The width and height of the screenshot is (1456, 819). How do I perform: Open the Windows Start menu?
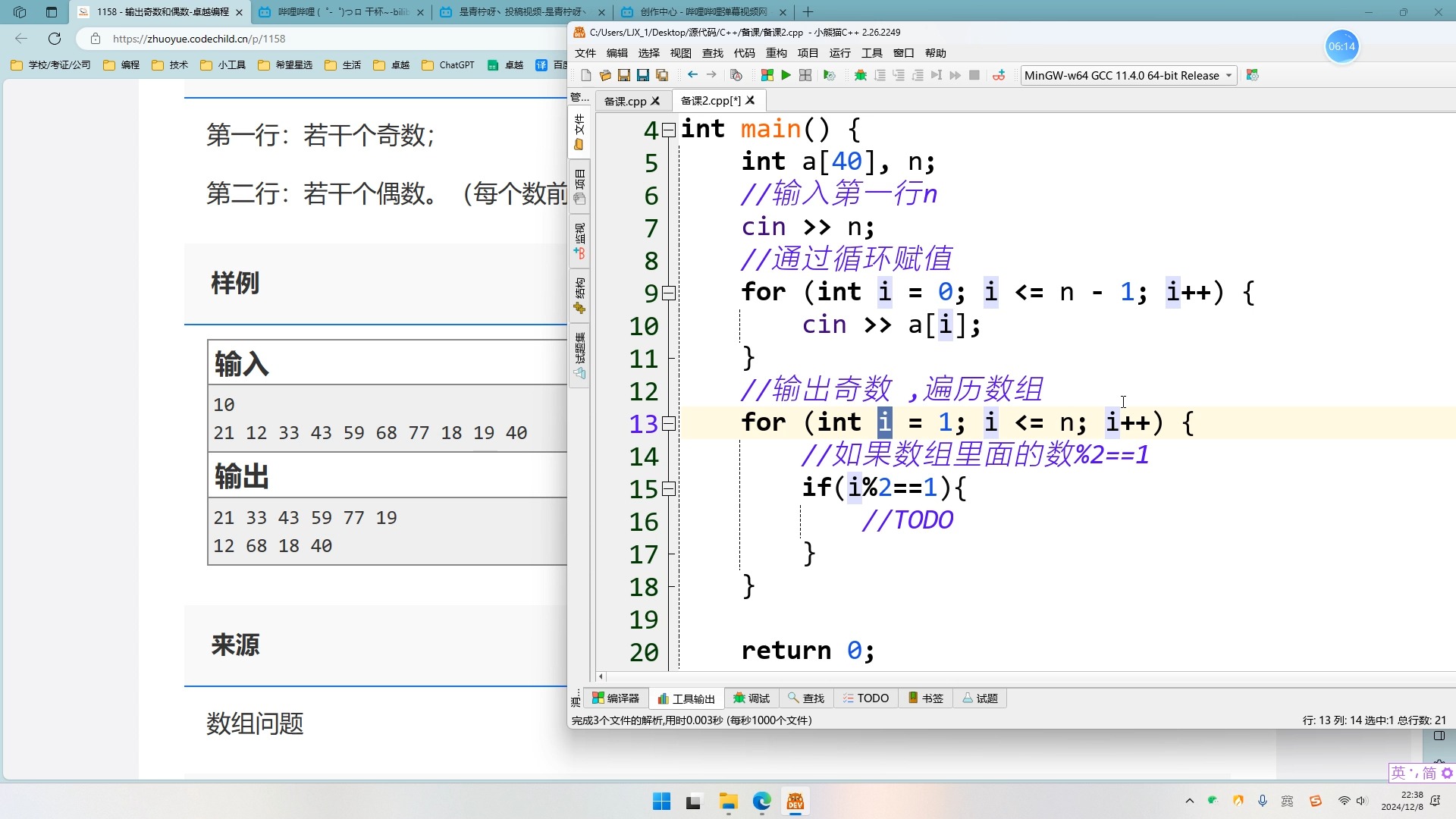[661, 802]
